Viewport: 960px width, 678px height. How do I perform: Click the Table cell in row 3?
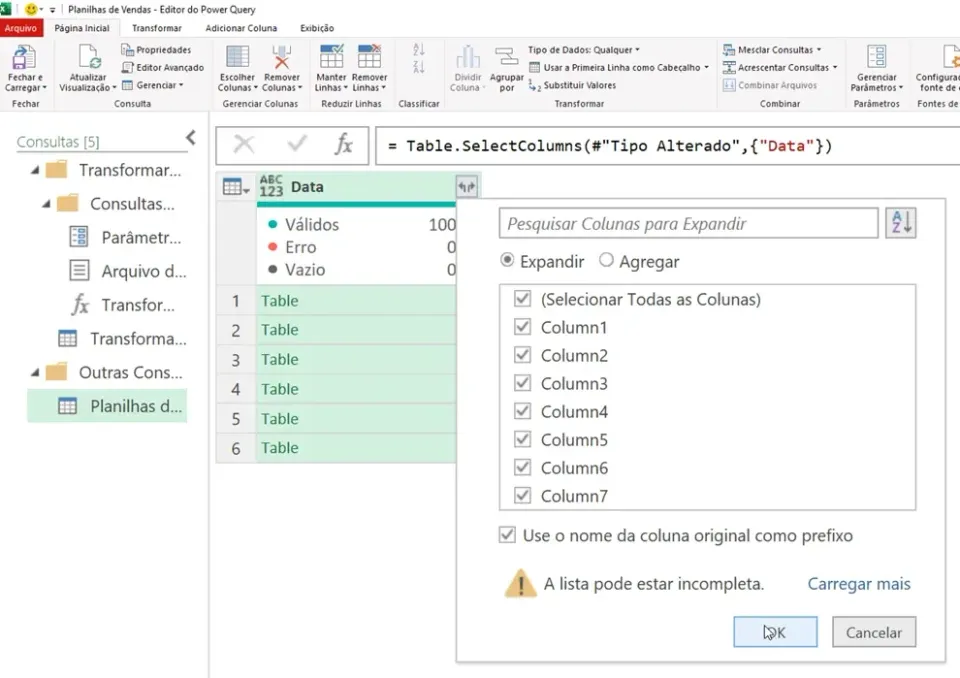click(356, 360)
